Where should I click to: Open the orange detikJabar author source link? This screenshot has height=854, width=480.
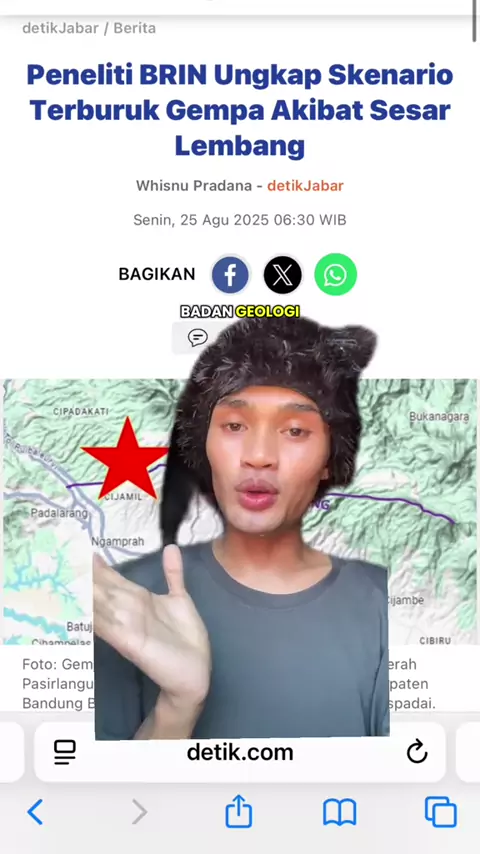point(305,186)
